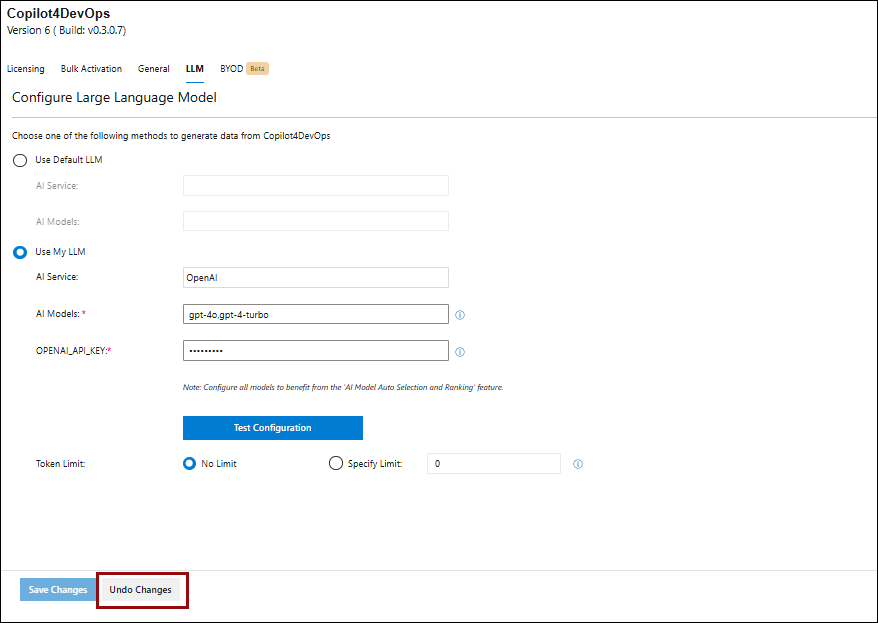Click the info icon beside Token Limit input
Viewport: 878px width, 623px height.
pyautogui.click(x=577, y=464)
